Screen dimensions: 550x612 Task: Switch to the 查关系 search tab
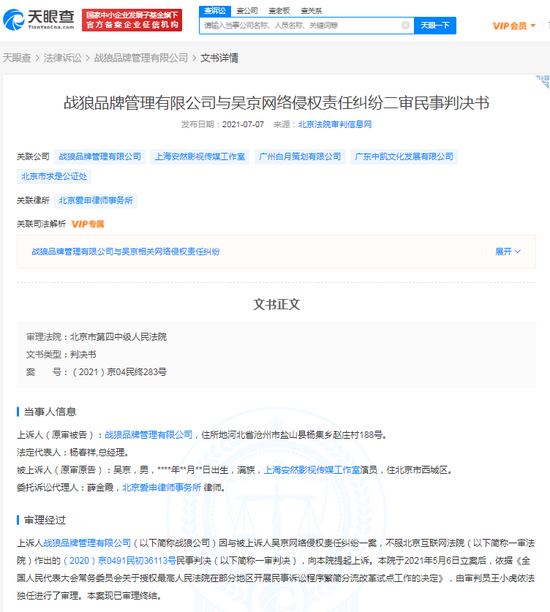(x=311, y=11)
